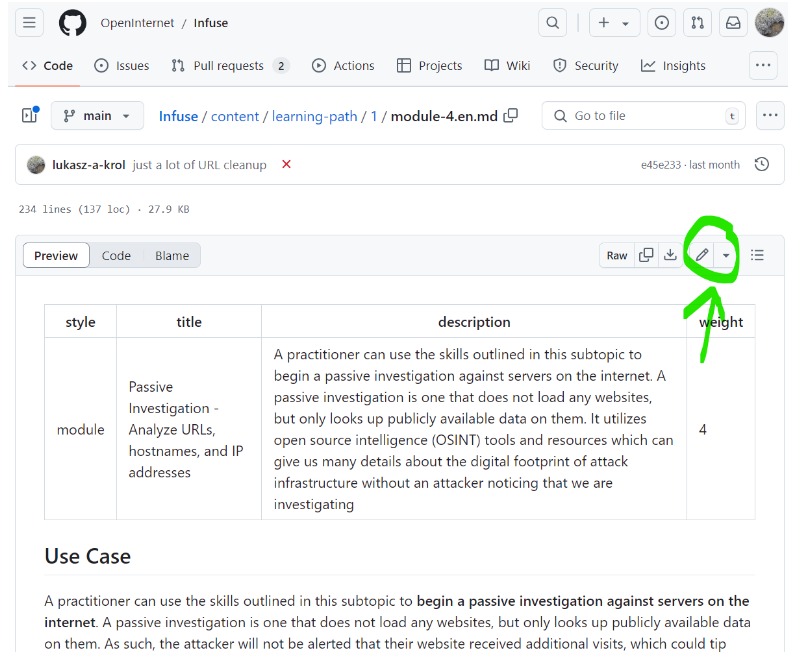Open the repo nav overflow ellipsis menu
The image size is (793, 666).
point(763,65)
